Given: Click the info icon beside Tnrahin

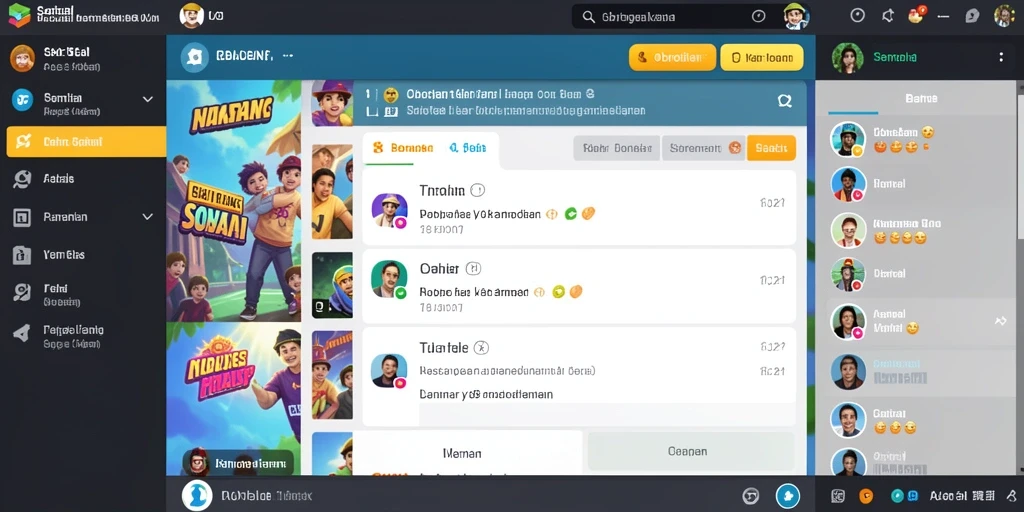Looking at the screenshot, I should (478, 191).
